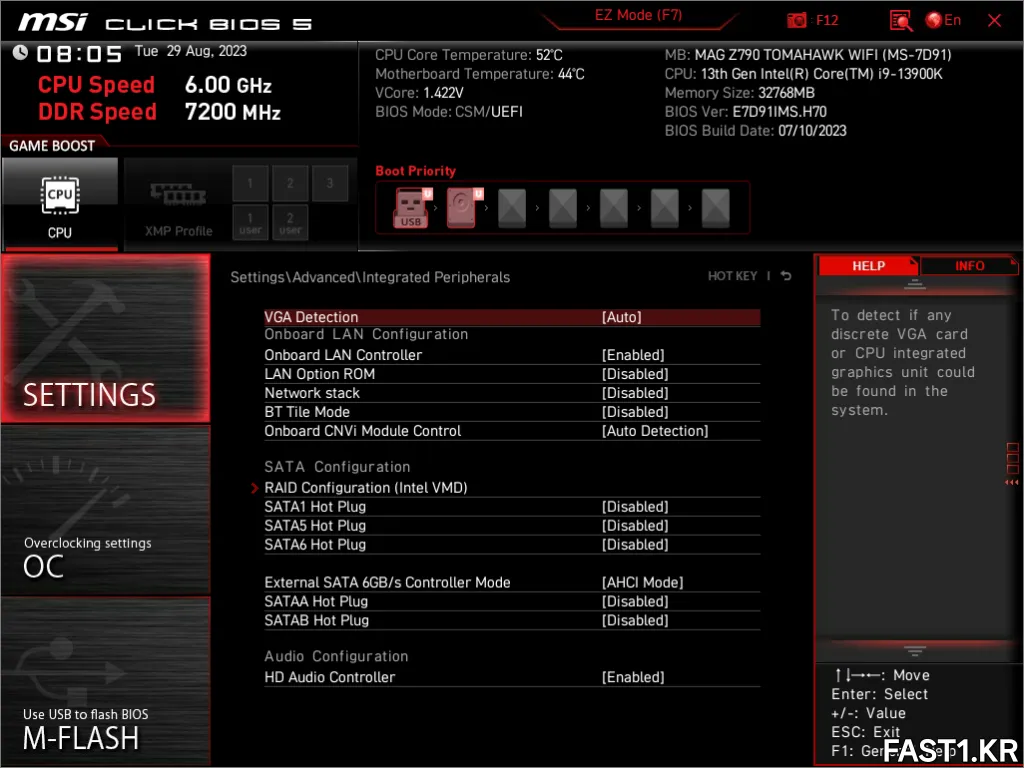Click the clock time 08:05
The width and height of the screenshot is (1024, 768).
[x=79, y=54]
